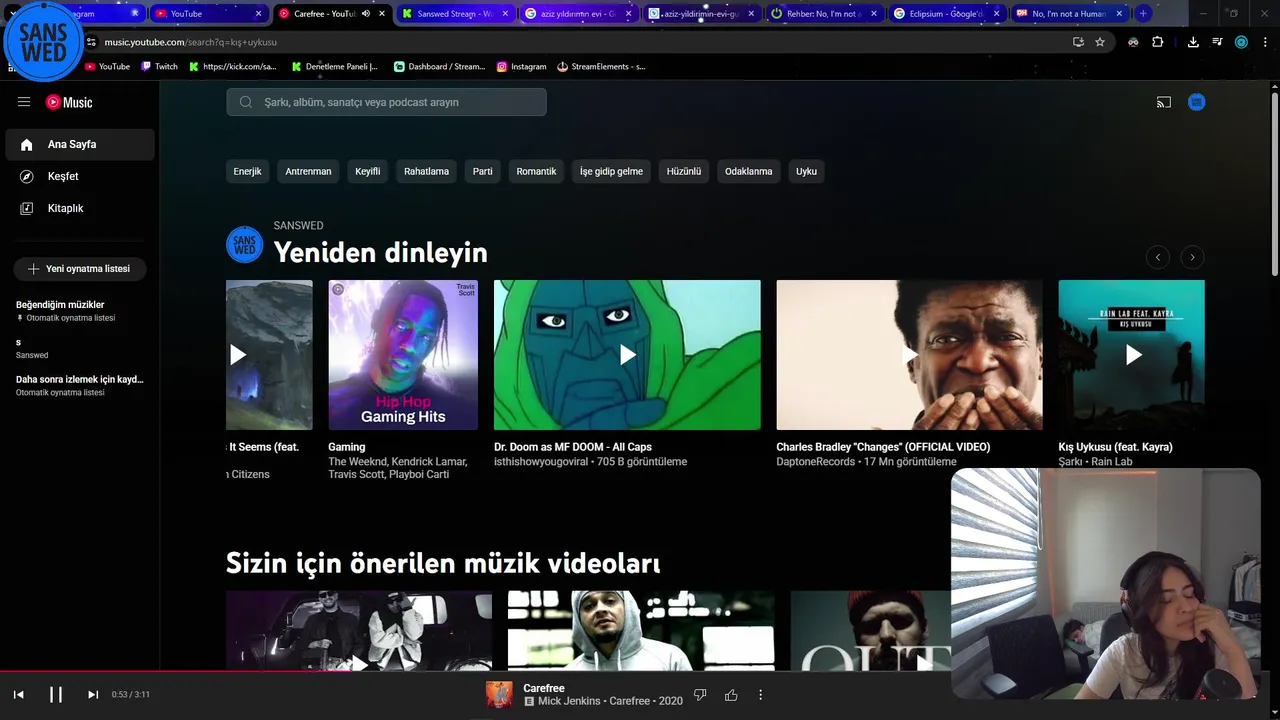1280x720 pixels.
Task: Open the cast to device icon
Action: 1164,102
